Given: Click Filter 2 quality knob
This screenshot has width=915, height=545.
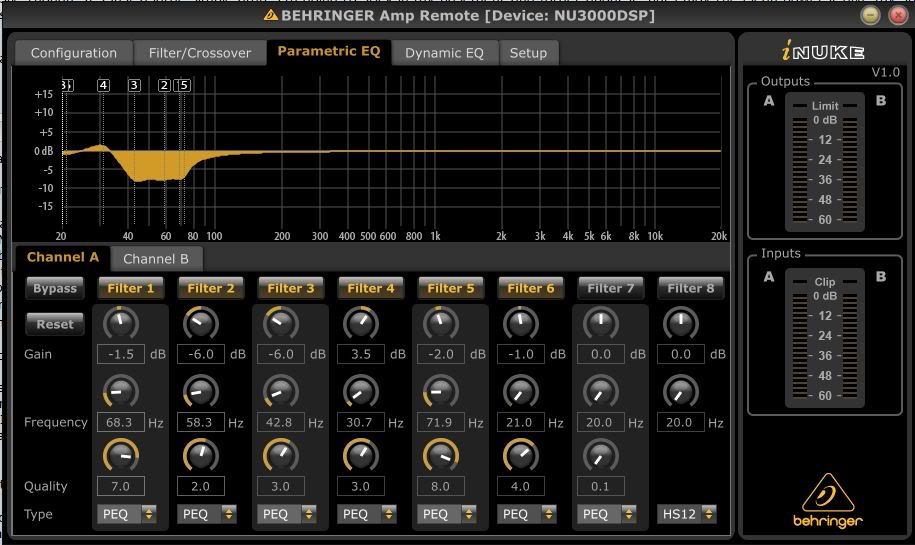Looking at the screenshot, I should coord(201,455).
